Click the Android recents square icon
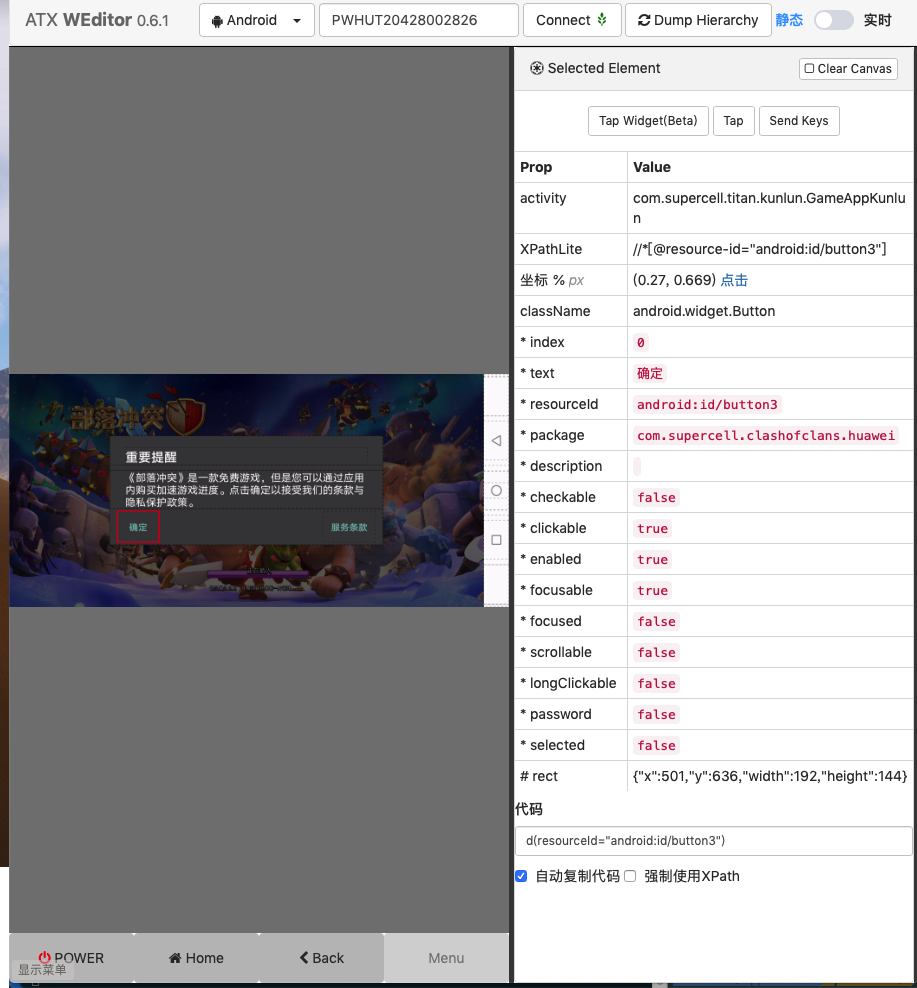Viewport: 917px width, 988px height. point(497,540)
